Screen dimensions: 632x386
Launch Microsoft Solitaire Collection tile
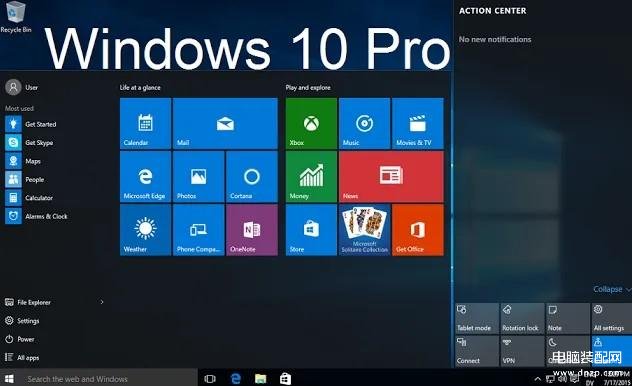pyautogui.click(x=364, y=230)
